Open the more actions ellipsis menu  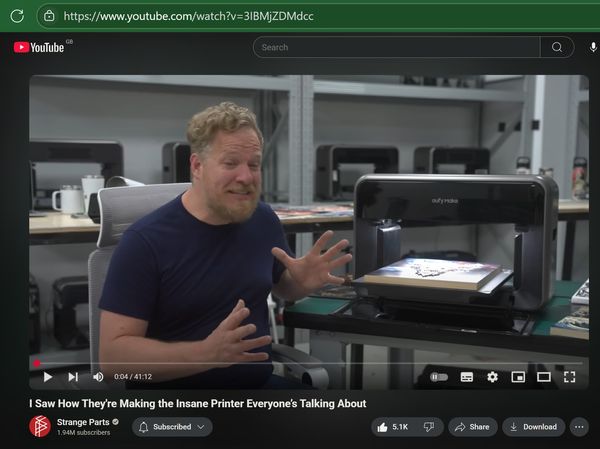[x=579, y=427]
